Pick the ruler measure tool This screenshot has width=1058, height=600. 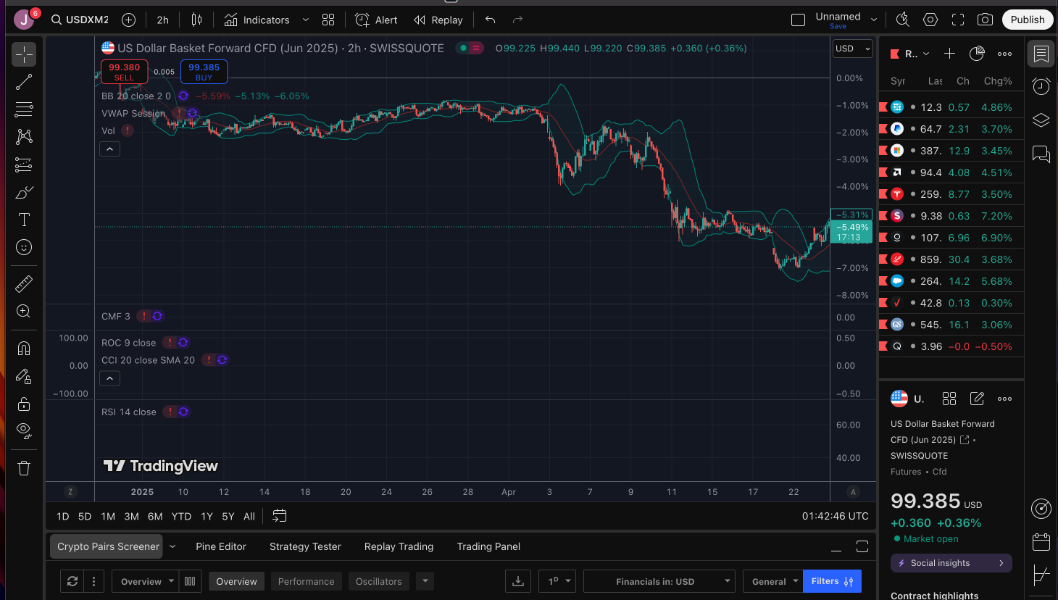[24, 284]
